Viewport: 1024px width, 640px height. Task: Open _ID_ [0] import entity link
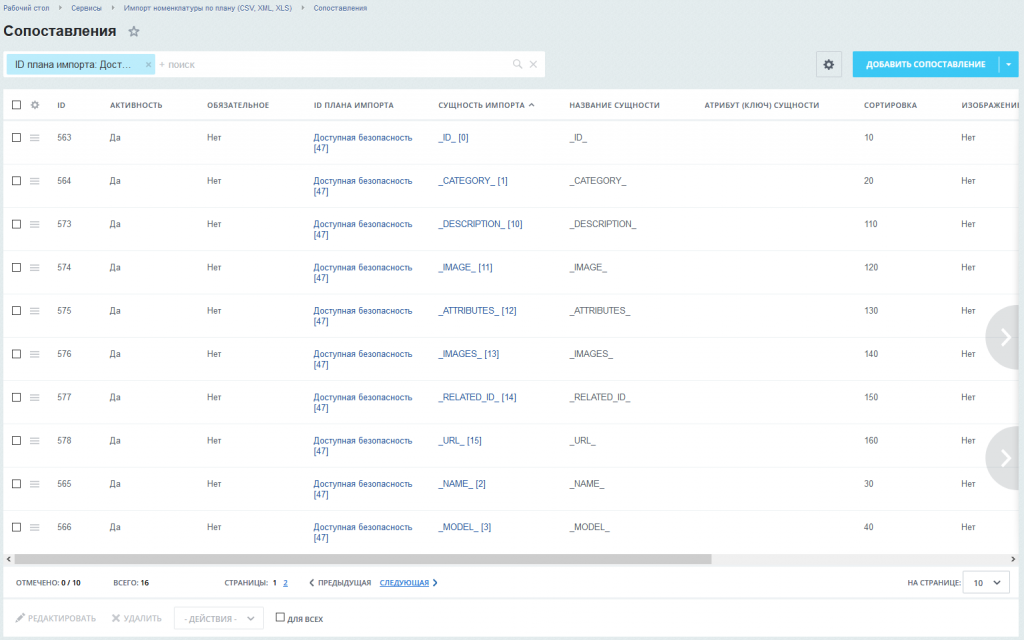[x=453, y=138]
